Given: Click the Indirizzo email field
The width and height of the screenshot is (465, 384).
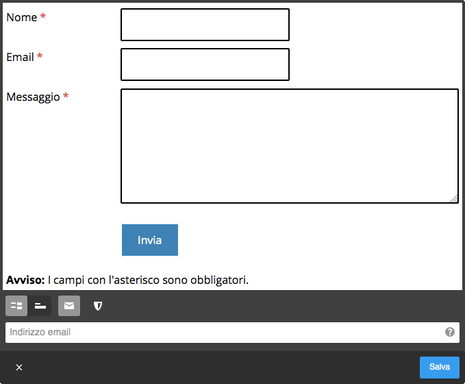Looking at the screenshot, I should [x=232, y=332].
